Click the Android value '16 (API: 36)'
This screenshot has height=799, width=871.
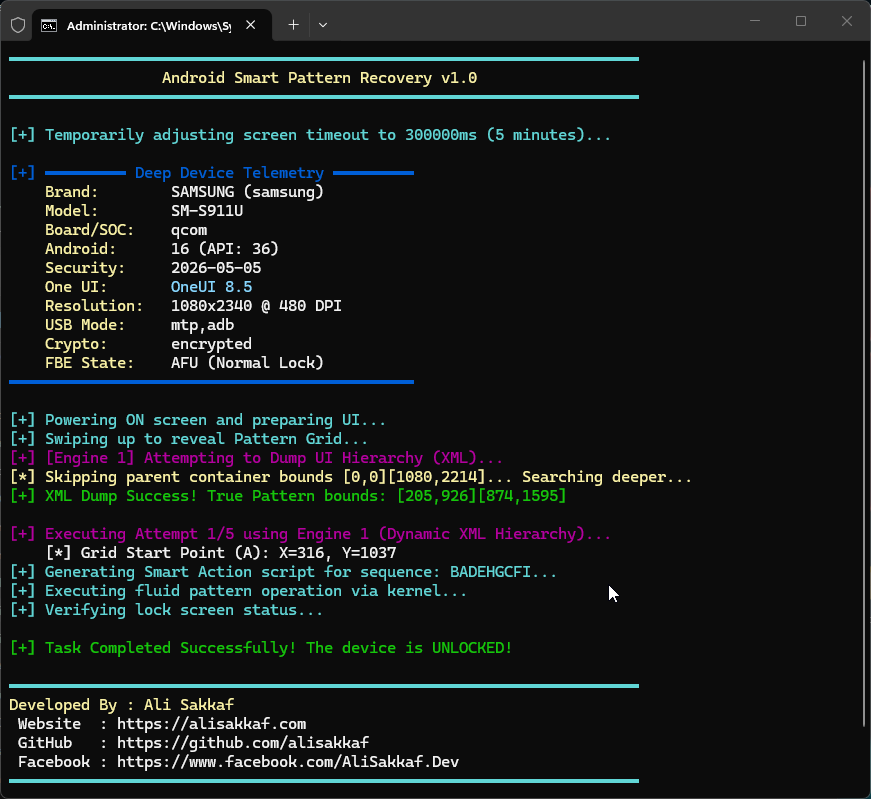(x=224, y=249)
